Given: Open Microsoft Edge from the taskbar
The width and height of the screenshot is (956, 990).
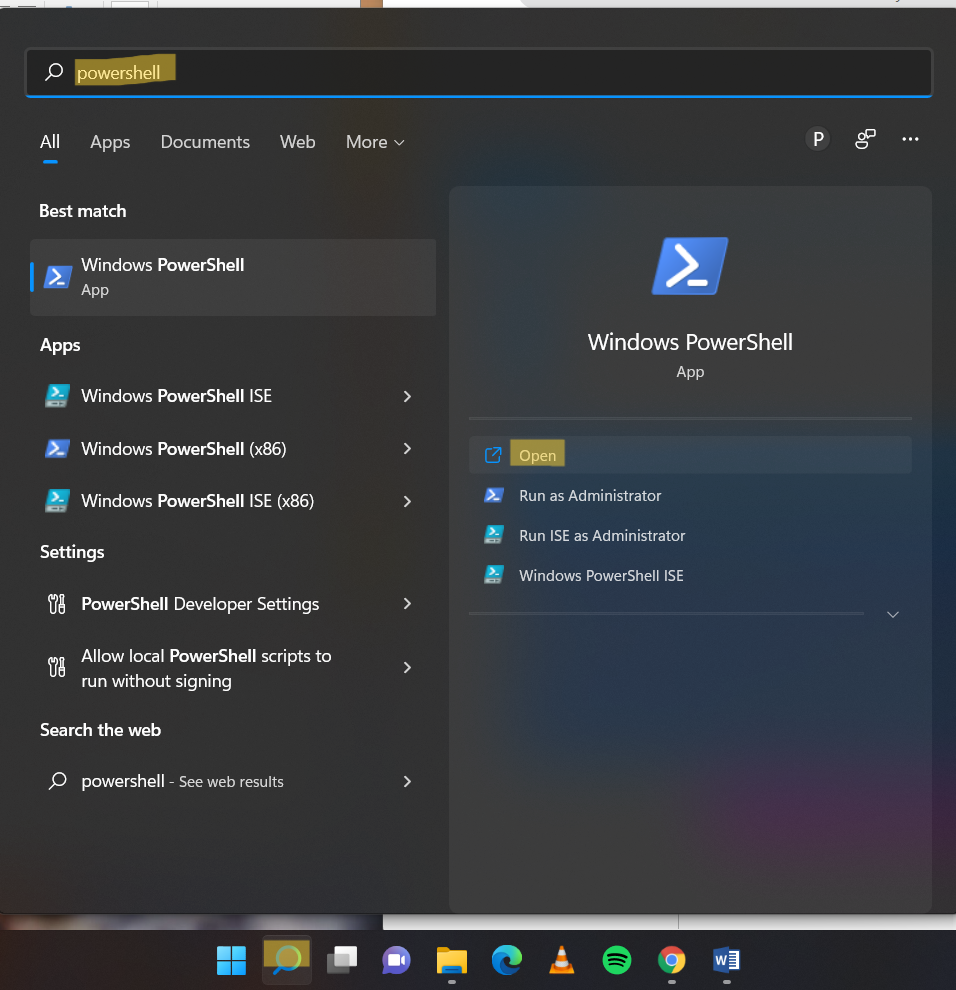Looking at the screenshot, I should pyautogui.click(x=507, y=961).
